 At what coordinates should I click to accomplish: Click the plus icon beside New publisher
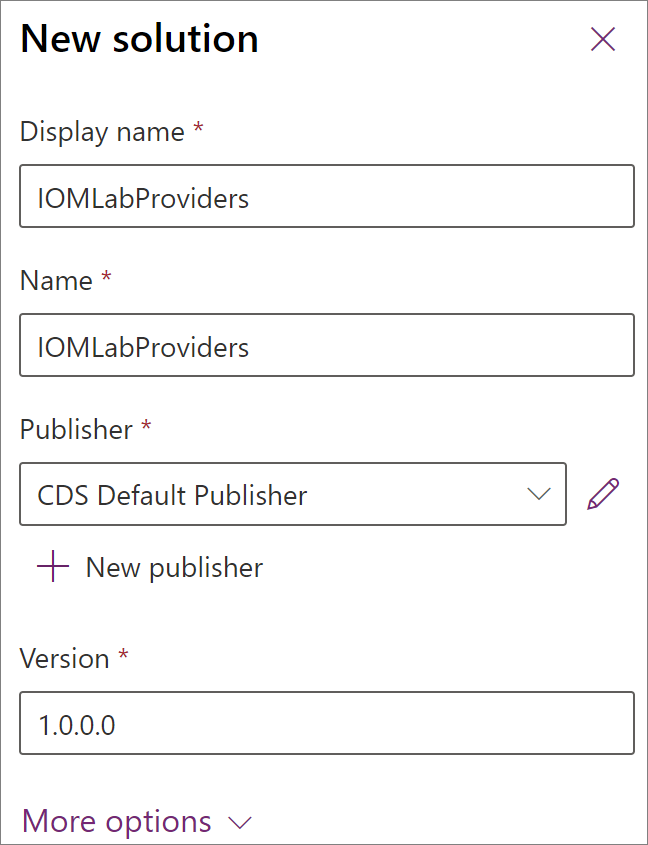[x=53, y=566]
